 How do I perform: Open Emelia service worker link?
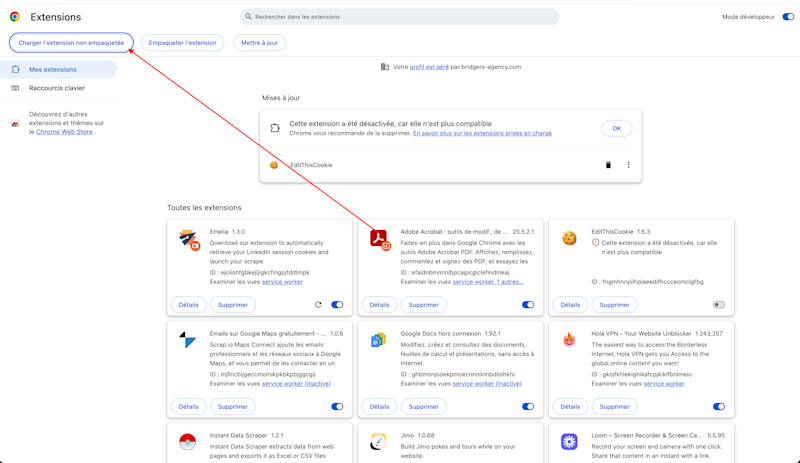click(282, 282)
